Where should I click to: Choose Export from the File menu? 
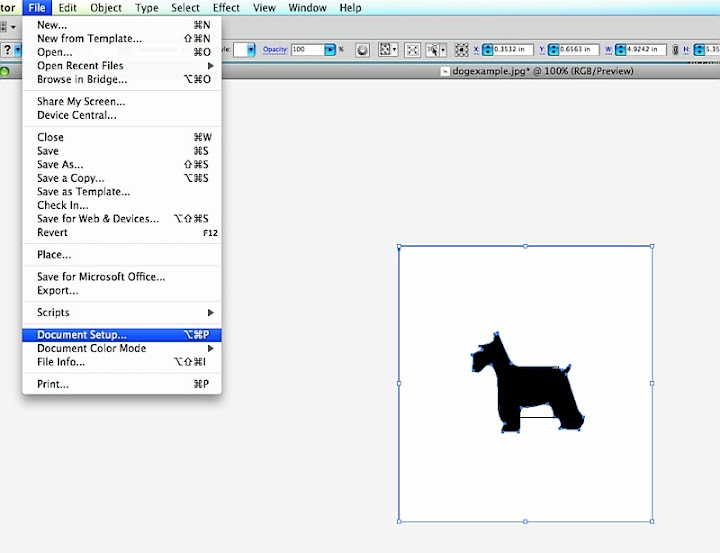(57, 291)
